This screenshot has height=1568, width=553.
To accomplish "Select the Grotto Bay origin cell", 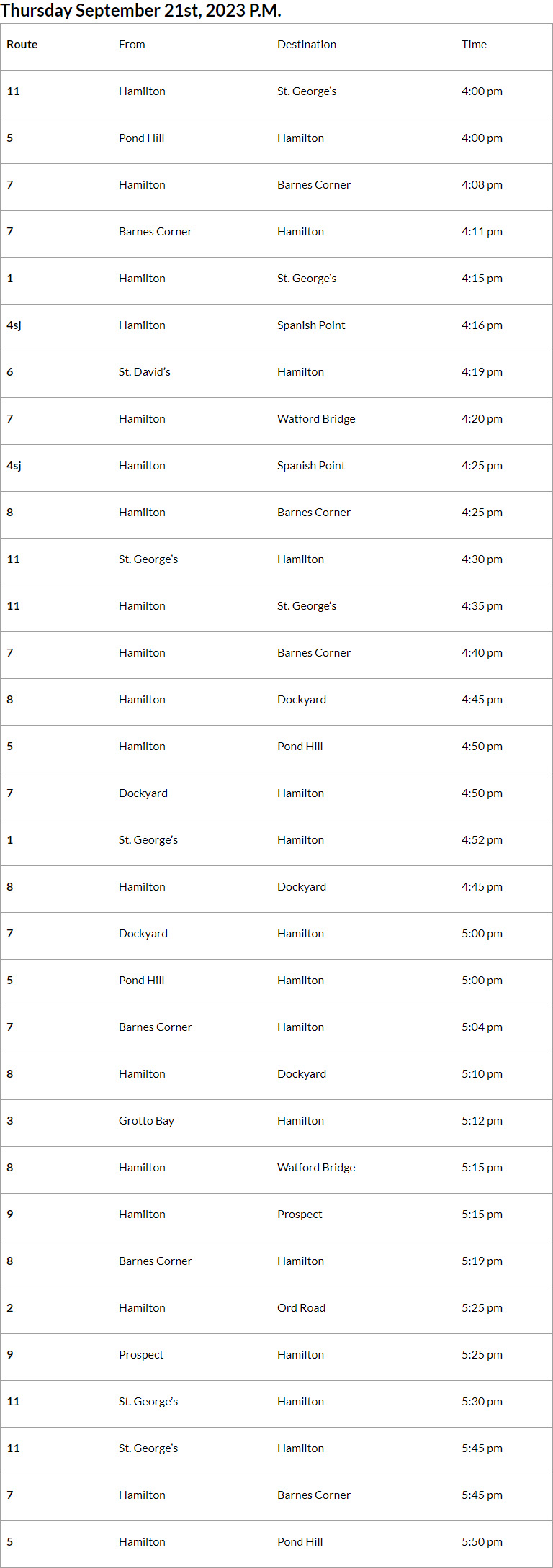I will tap(146, 1121).
